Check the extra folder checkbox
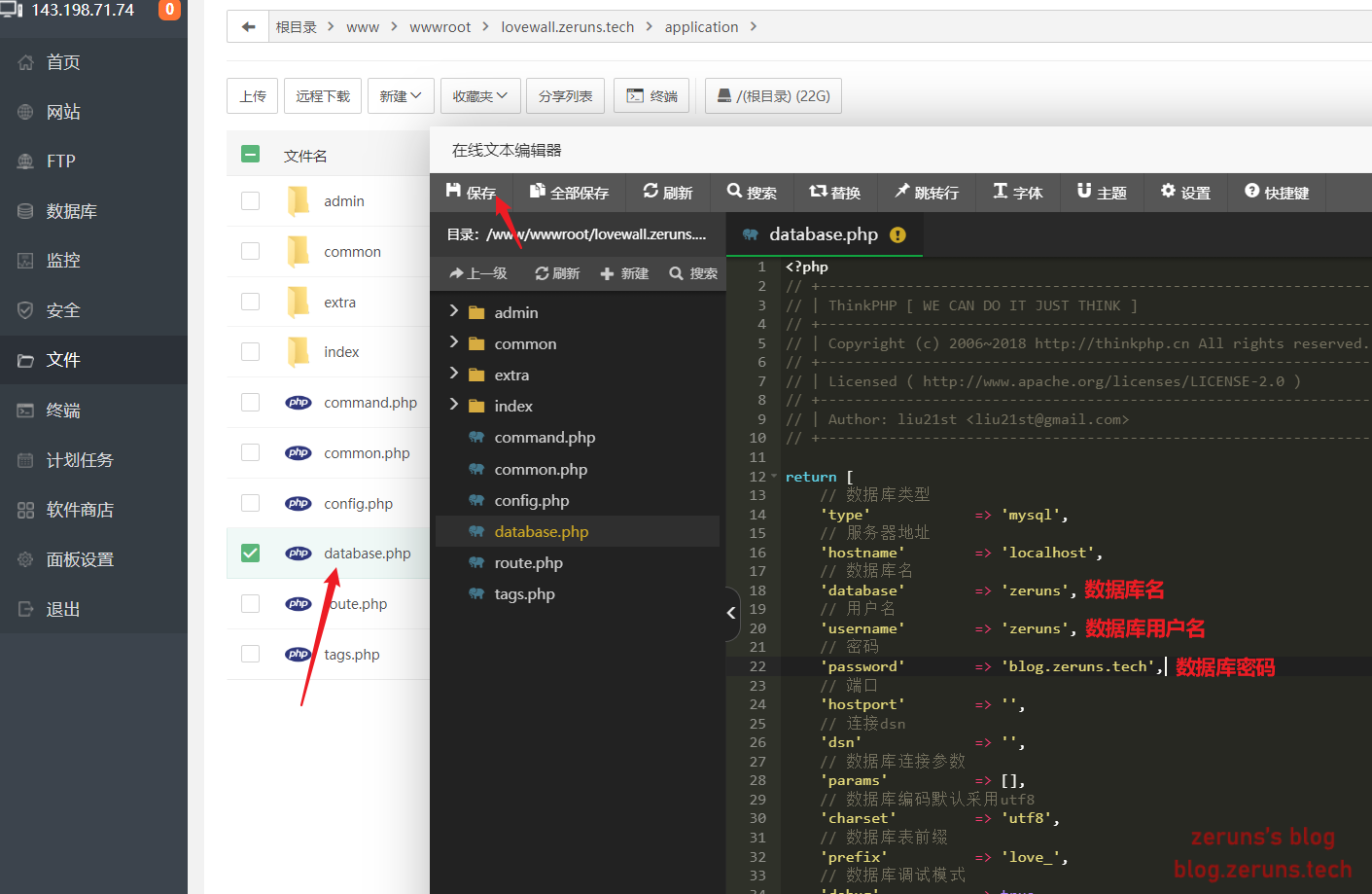This screenshot has width=1372, height=894. pos(250,302)
